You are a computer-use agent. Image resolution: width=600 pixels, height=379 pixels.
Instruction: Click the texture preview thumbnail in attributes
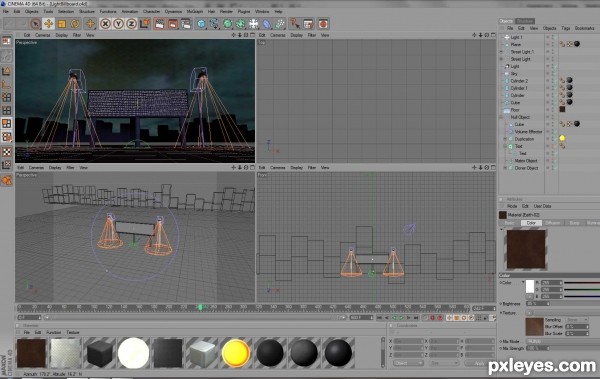[534, 327]
